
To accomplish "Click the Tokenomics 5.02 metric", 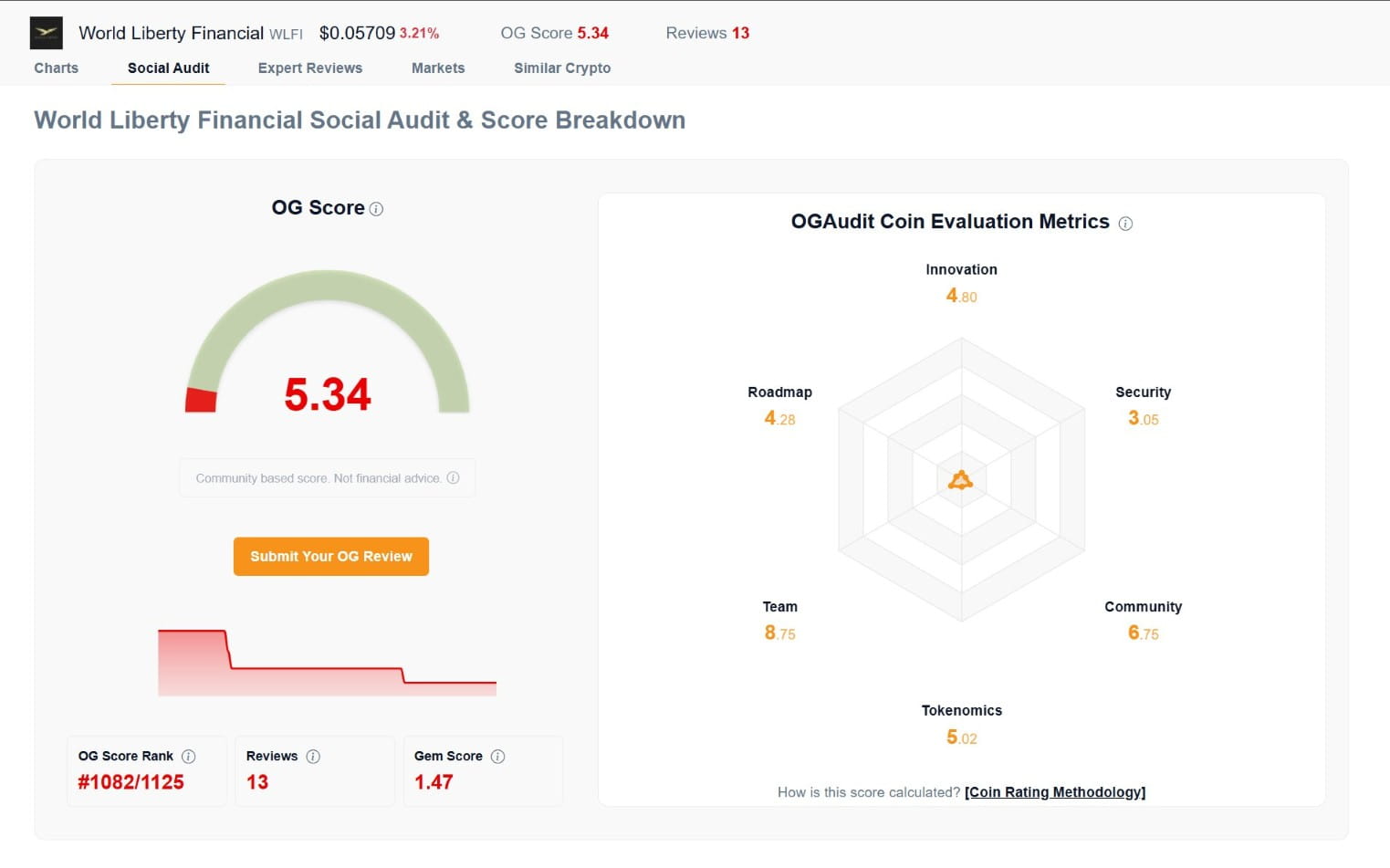I will (962, 725).
